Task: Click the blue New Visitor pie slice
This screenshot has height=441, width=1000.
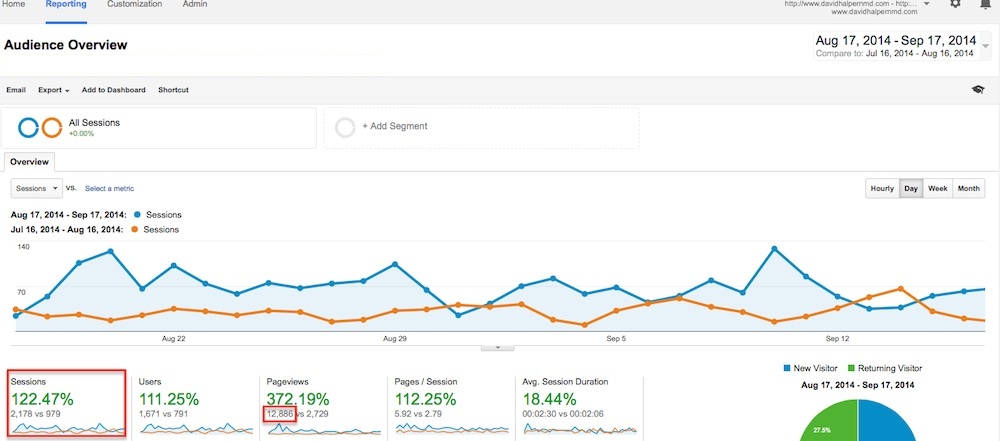Action: [886, 421]
